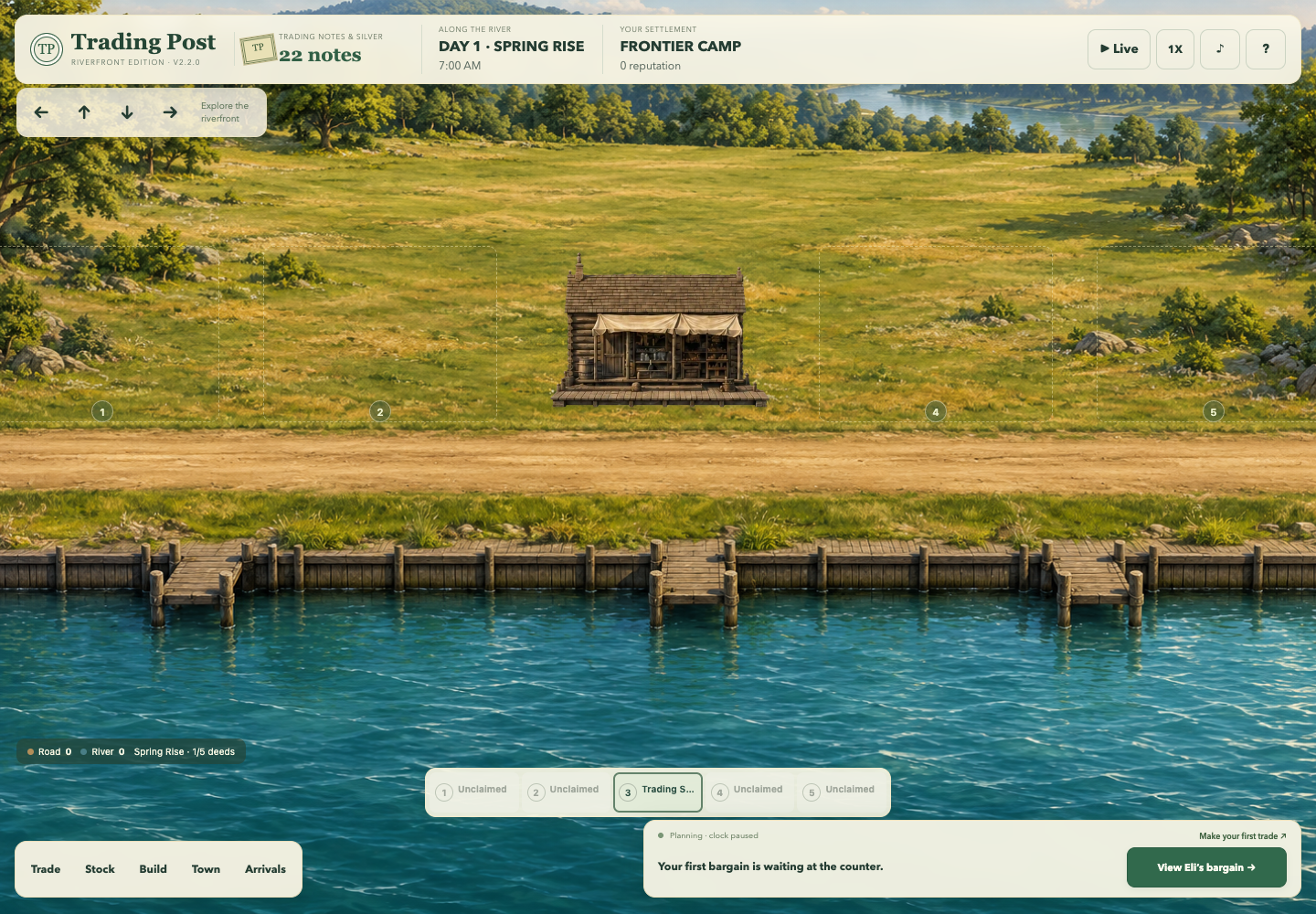Select lot tab 4 Unclaimed
Viewport: 1316px width, 914px height.
pos(749,792)
